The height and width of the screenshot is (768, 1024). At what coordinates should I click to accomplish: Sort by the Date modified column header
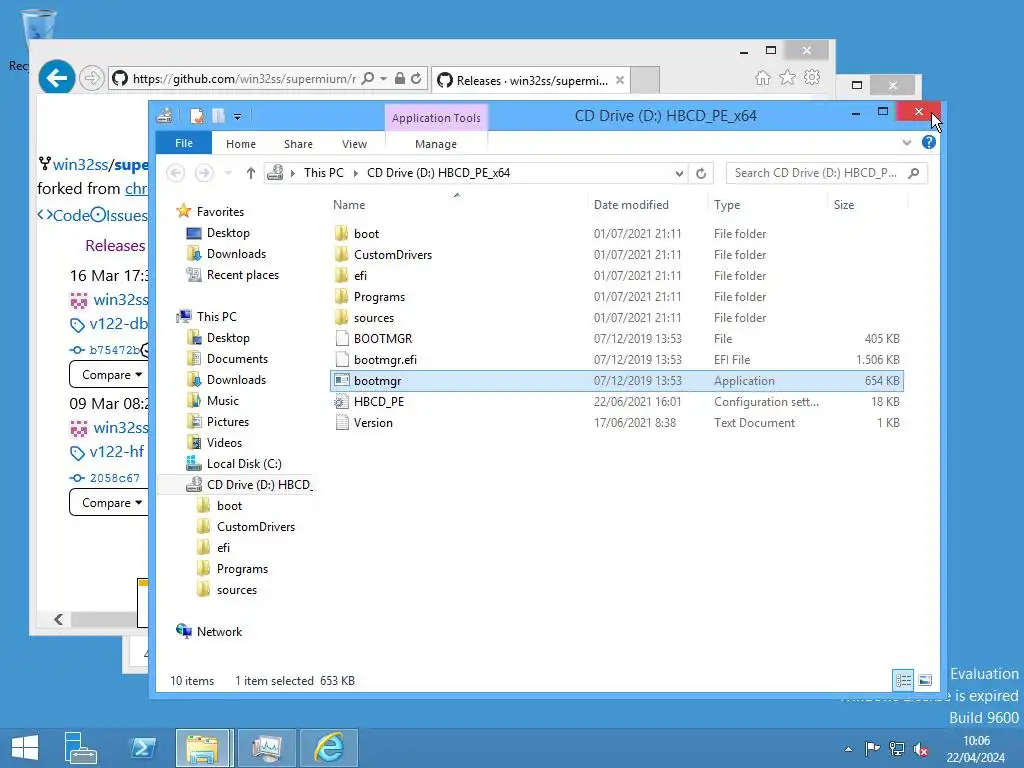click(647, 204)
